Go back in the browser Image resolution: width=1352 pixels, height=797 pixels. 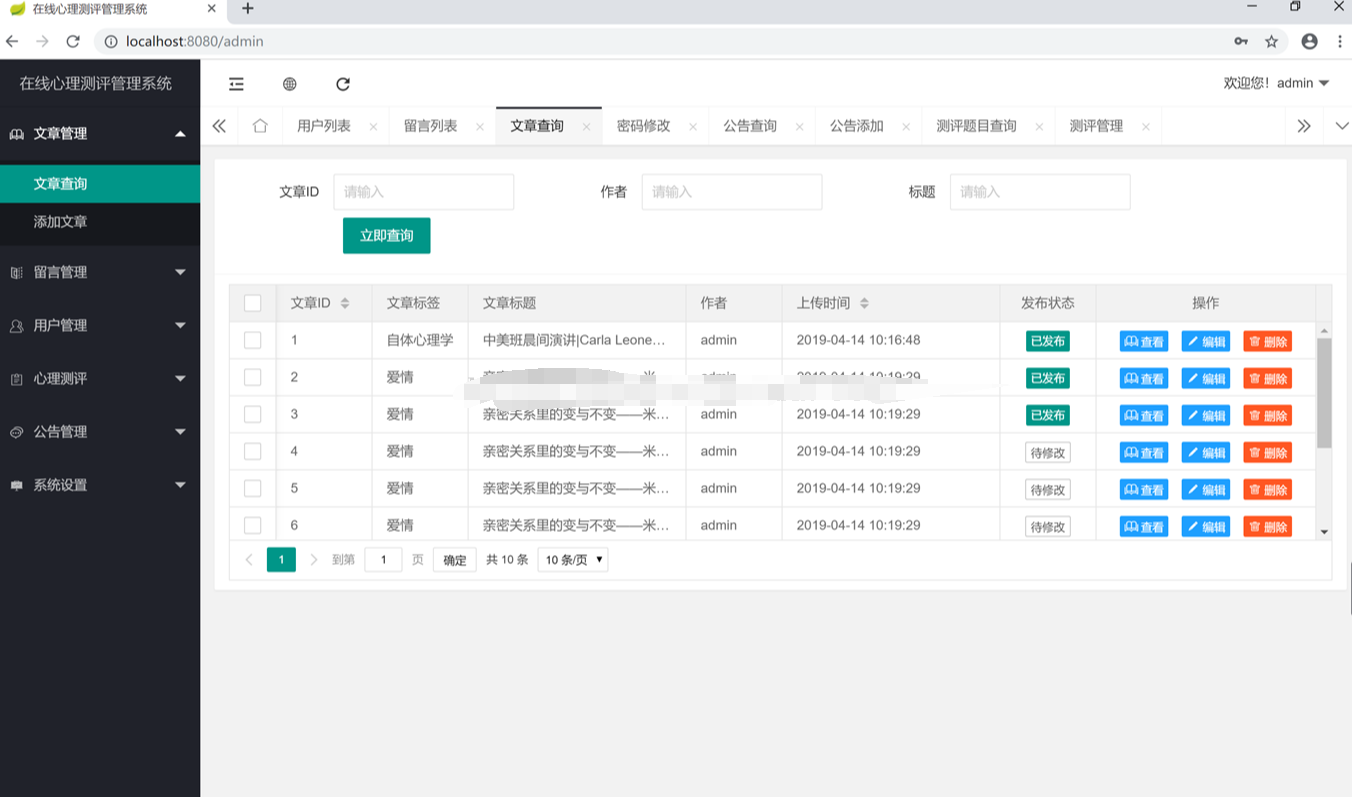tap(12, 41)
